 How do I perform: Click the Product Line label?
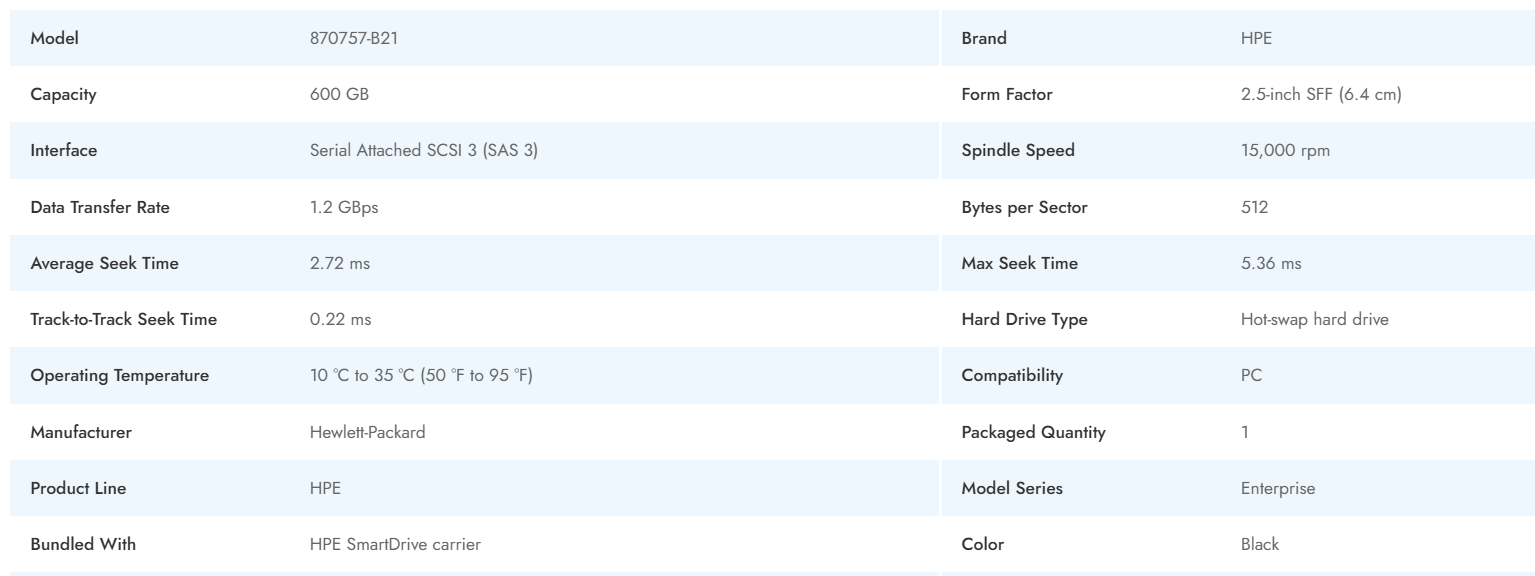[78, 489]
